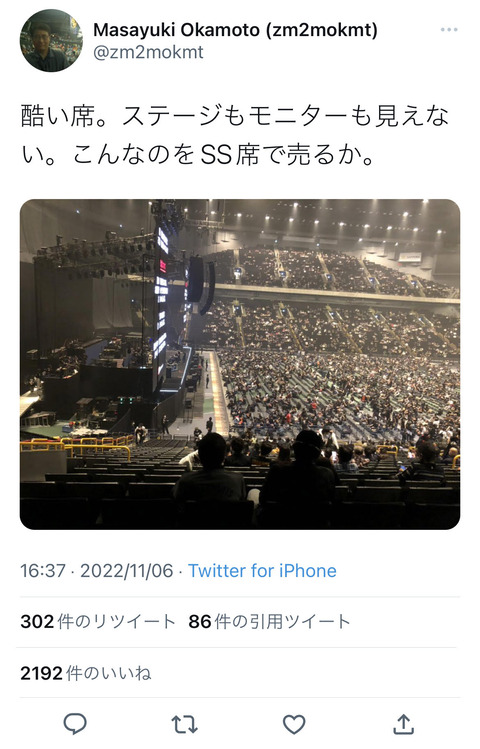The width and height of the screenshot is (480, 749).
Task: Open the share sheet with the upload arrow icon
Action: [x=404, y=723]
